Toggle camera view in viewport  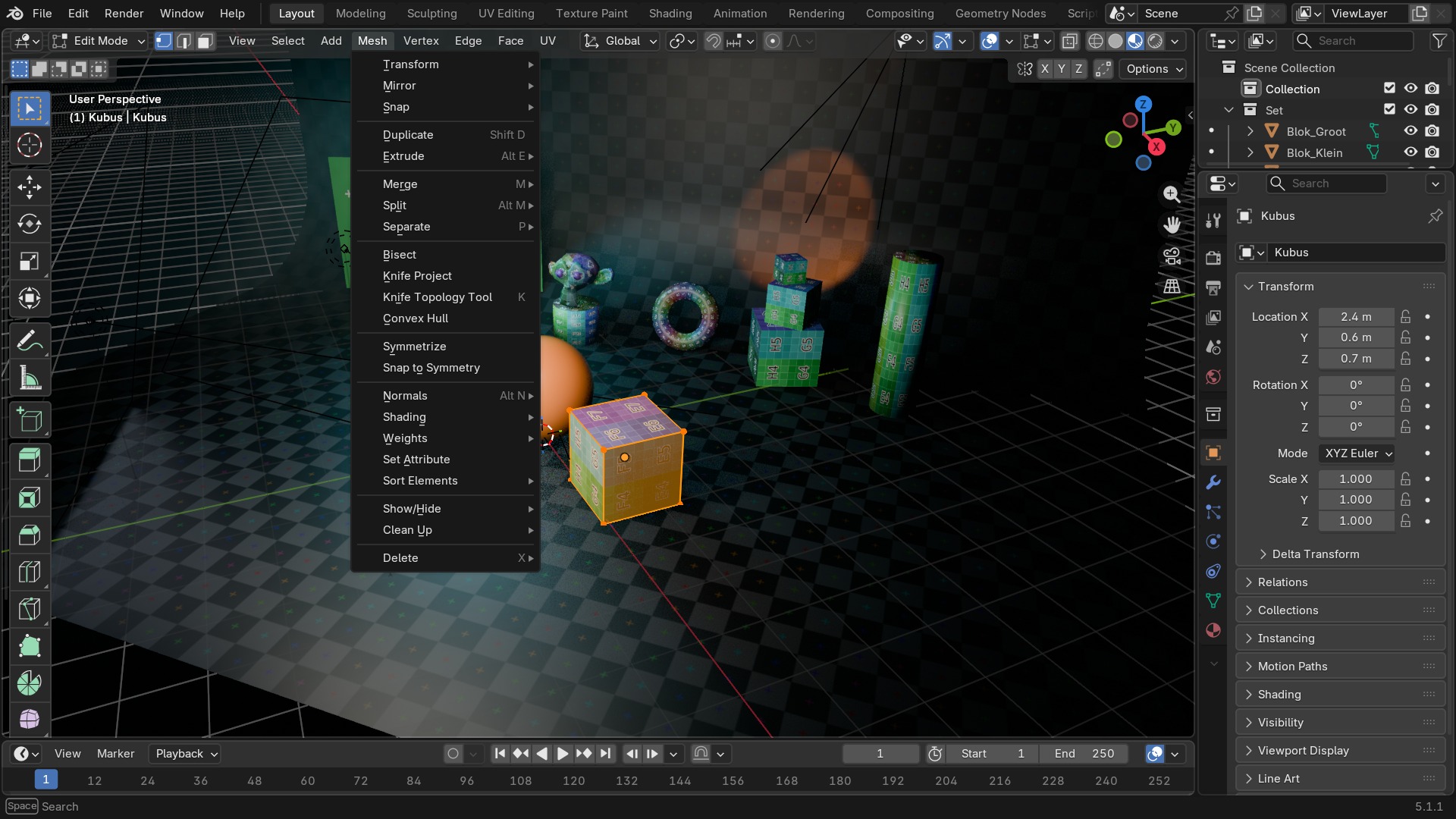tap(1172, 256)
